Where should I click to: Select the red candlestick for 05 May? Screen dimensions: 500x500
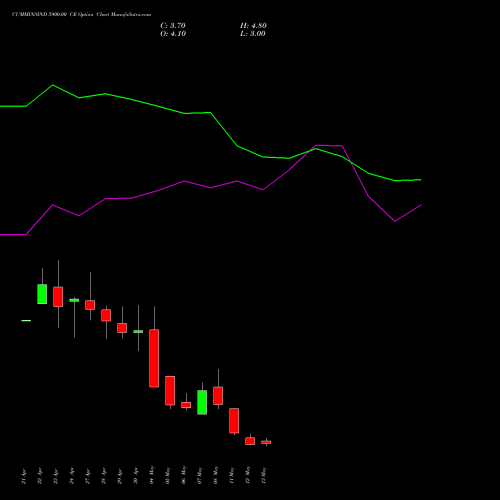point(170,391)
